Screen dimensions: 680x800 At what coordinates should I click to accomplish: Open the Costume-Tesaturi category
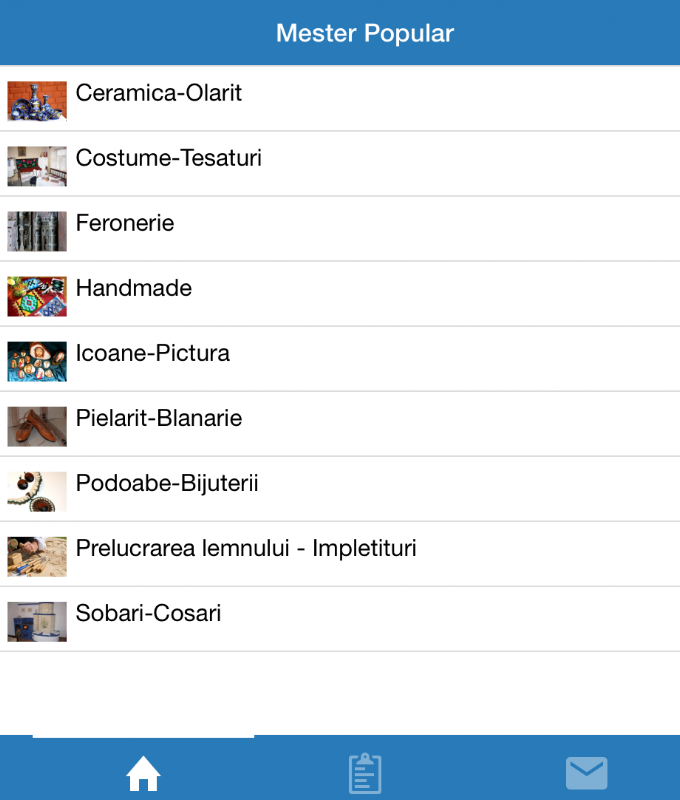[x=340, y=164]
